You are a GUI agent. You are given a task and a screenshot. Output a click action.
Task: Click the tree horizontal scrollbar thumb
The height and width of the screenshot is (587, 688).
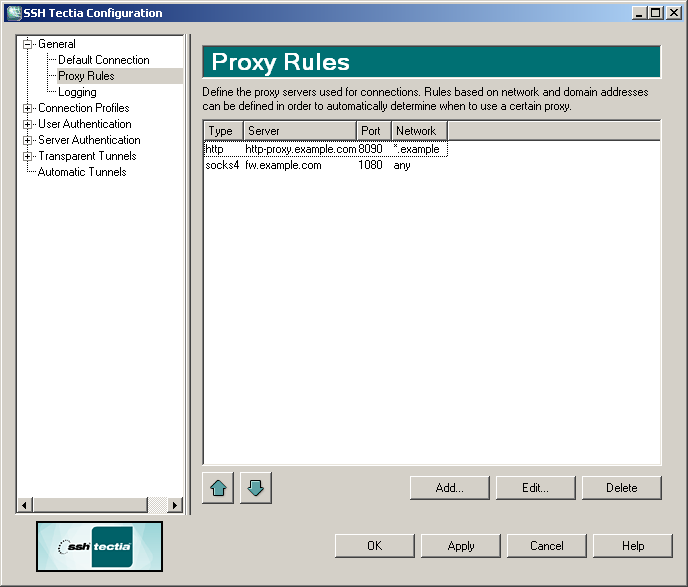pyautogui.click(x=90, y=505)
